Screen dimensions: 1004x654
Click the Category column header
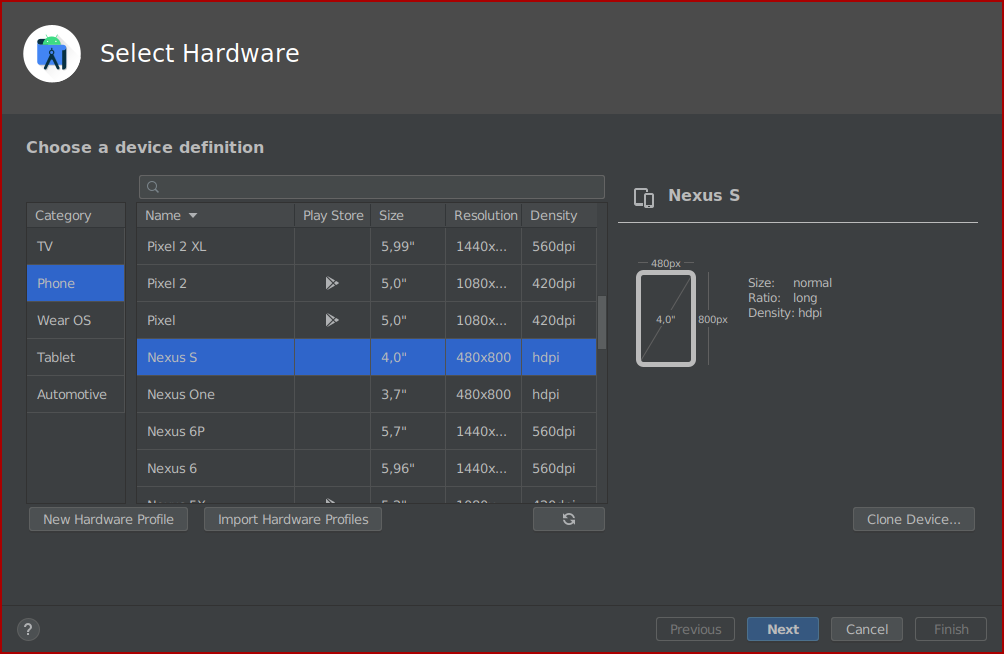(x=76, y=215)
